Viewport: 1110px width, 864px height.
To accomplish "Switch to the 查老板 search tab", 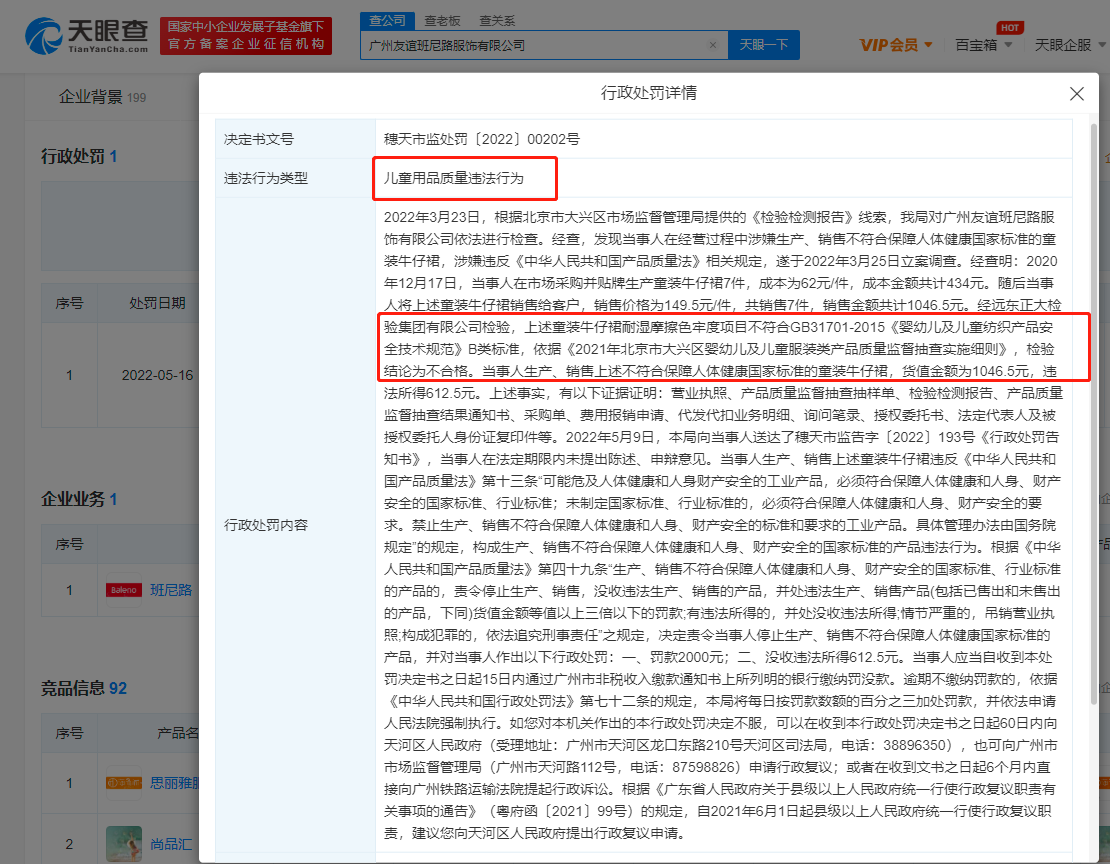I will click(x=442, y=20).
